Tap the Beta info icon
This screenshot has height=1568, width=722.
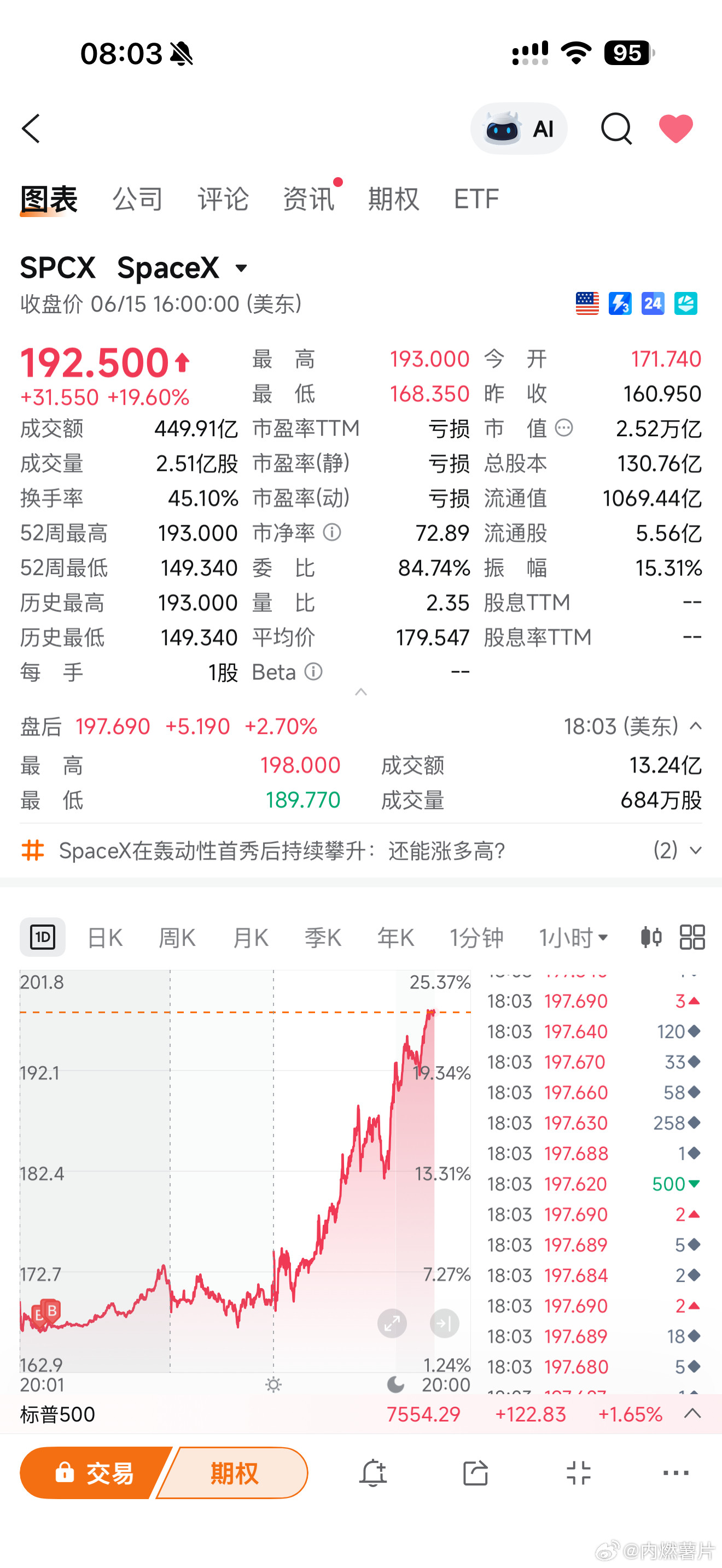coord(313,672)
